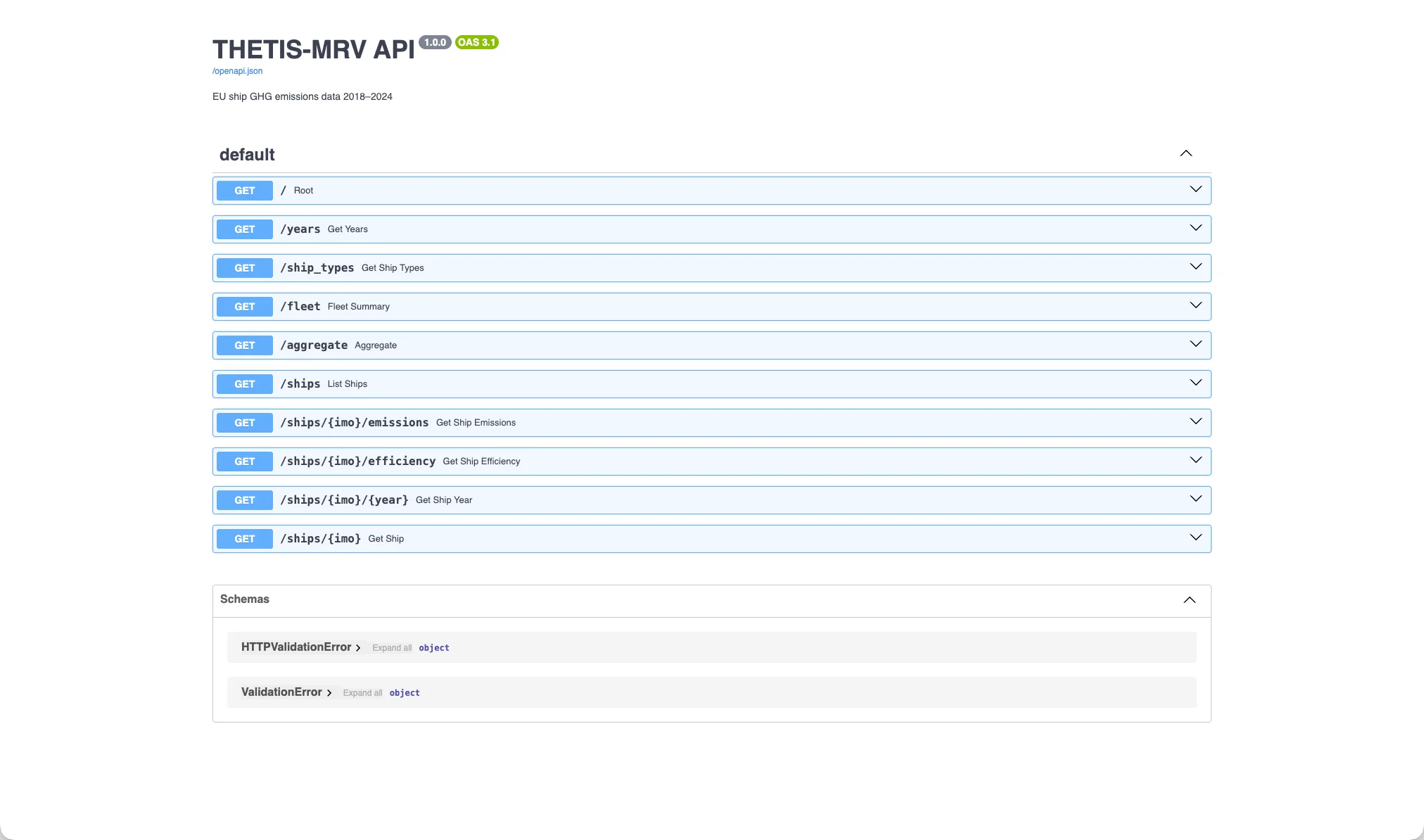
Task: Expand the /years endpoint chevron
Action: [1195, 228]
